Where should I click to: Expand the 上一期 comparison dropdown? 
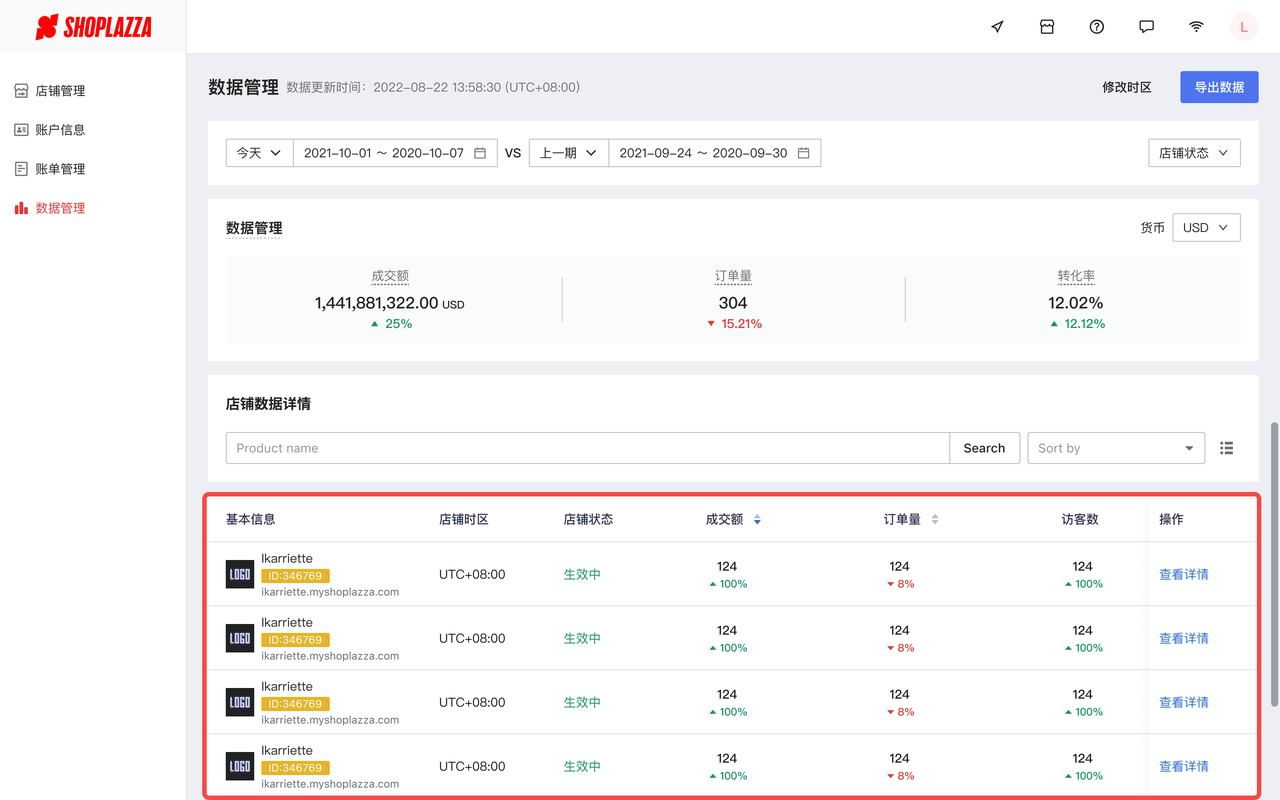click(x=569, y=153)
